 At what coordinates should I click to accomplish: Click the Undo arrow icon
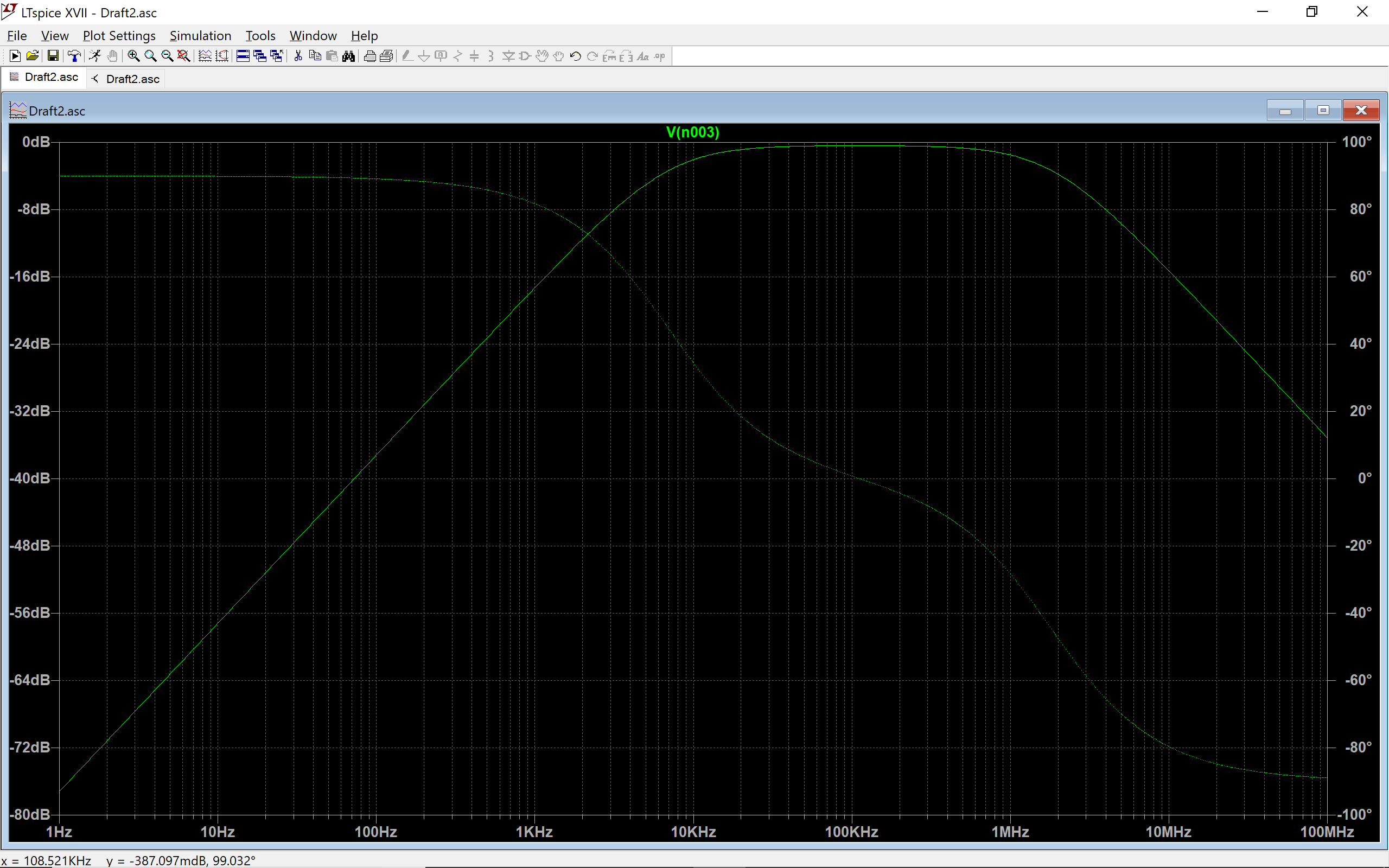click(575, 56)
